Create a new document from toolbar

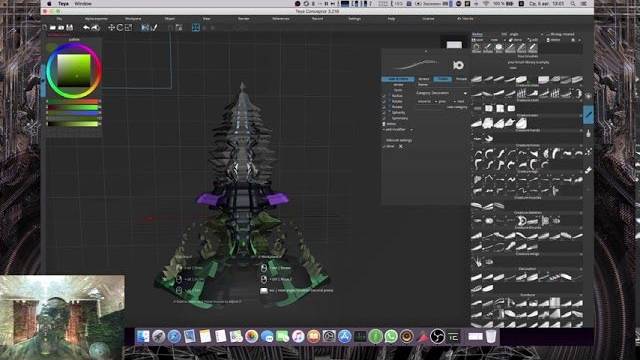point(45,27)
